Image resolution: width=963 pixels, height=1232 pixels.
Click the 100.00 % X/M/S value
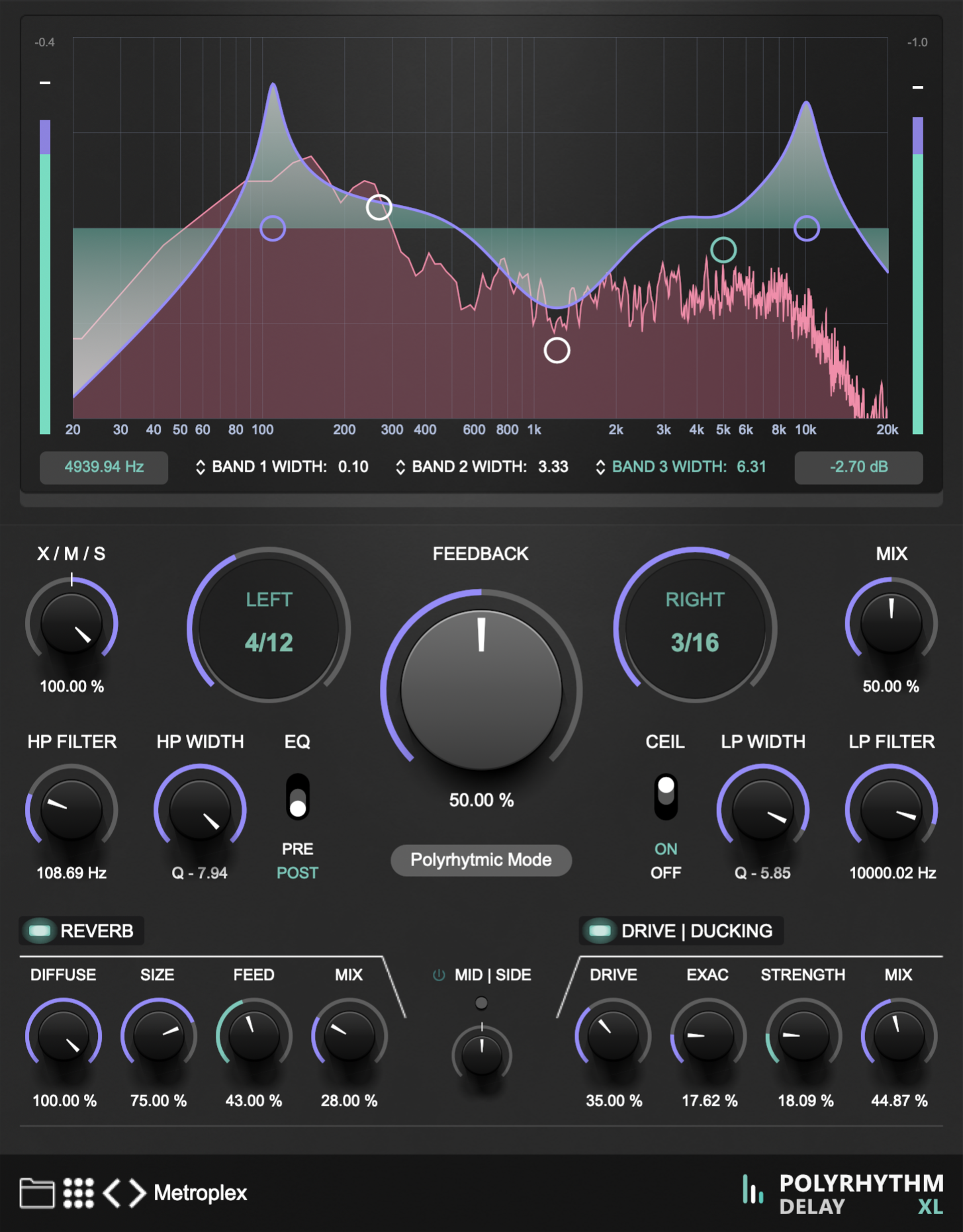[x=71, y=687]
